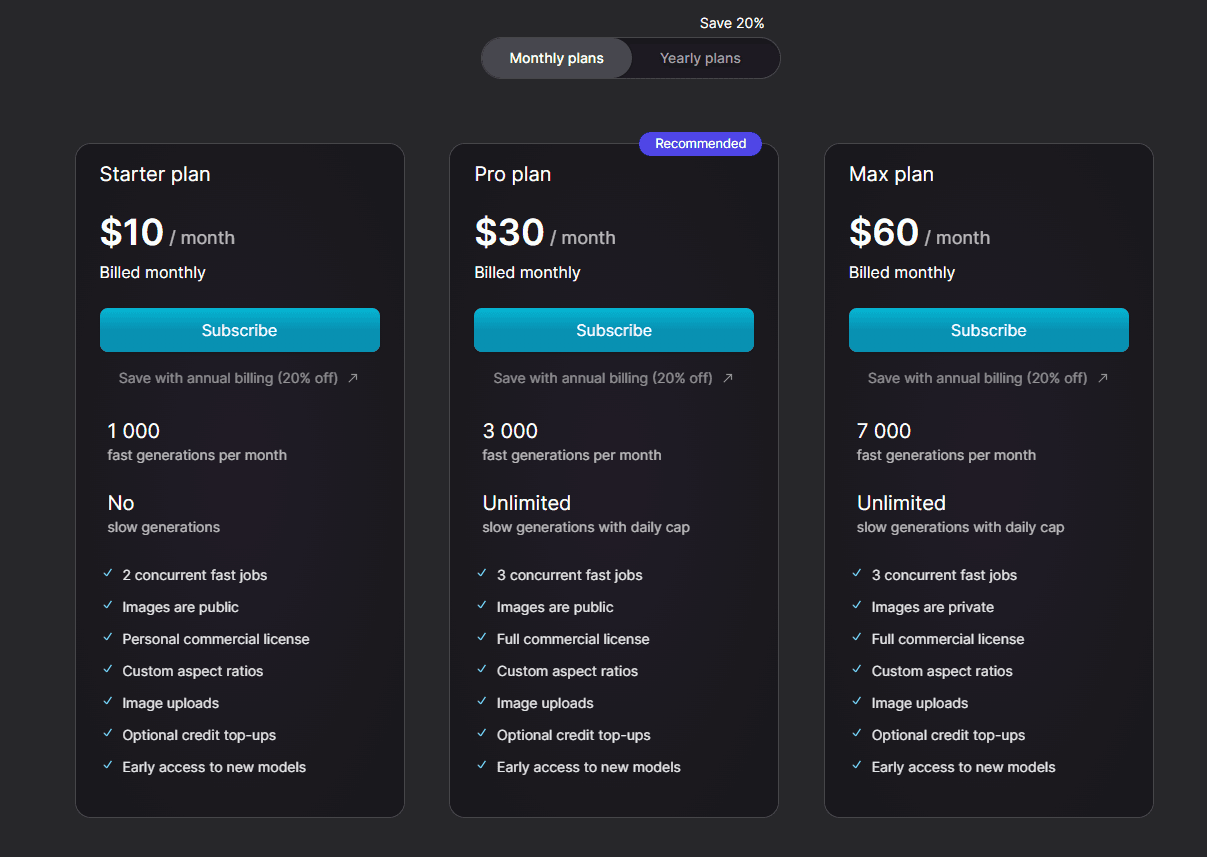Switch to Monthly plans billing

557,58
